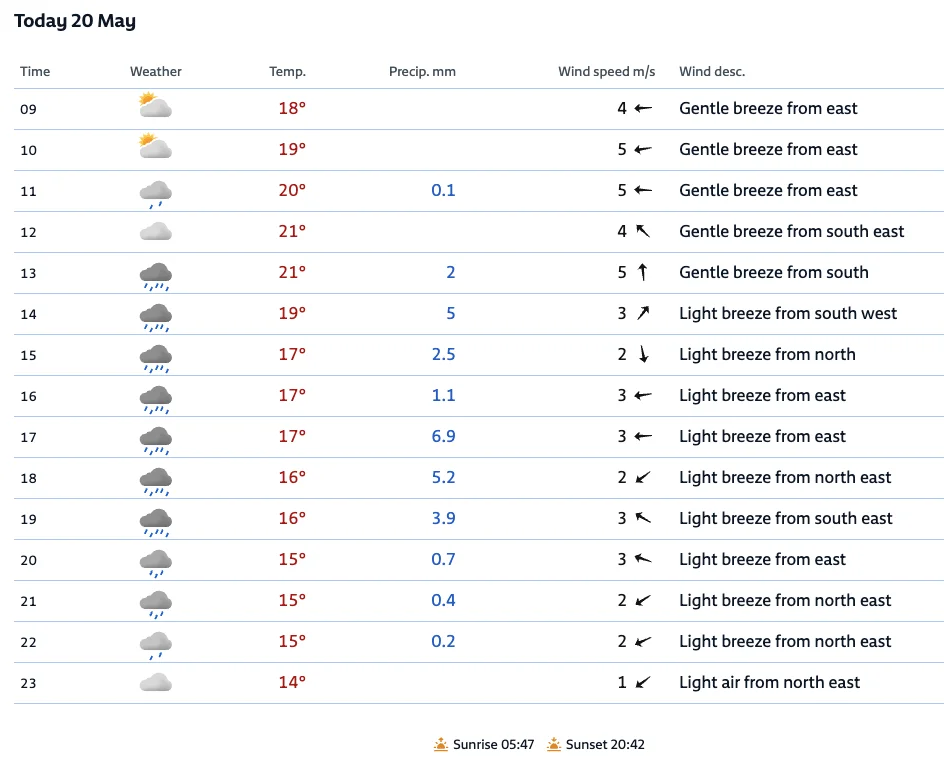Screen dimensions: 944x768
Task: Click the sunset icon next to 20:42
Action: pos(554,745)
